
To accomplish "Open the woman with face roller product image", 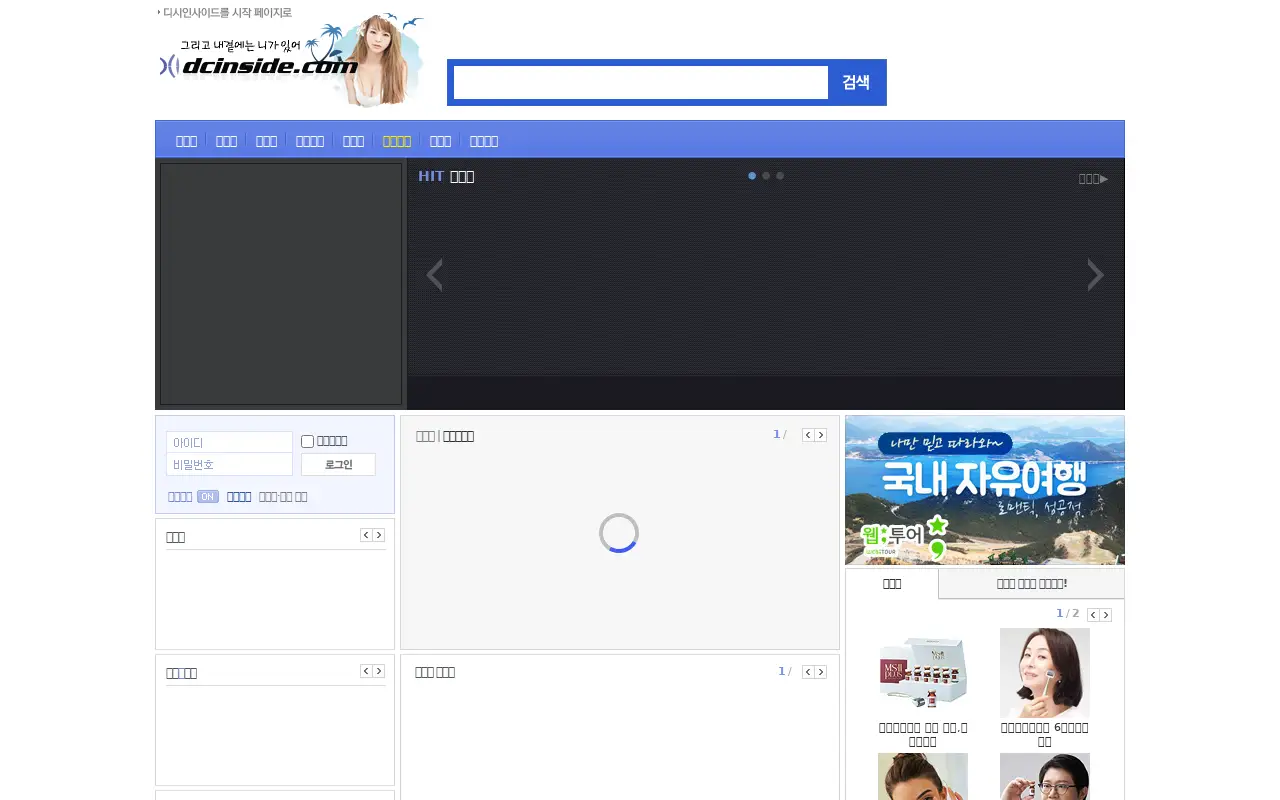I will coord(1045,673).
